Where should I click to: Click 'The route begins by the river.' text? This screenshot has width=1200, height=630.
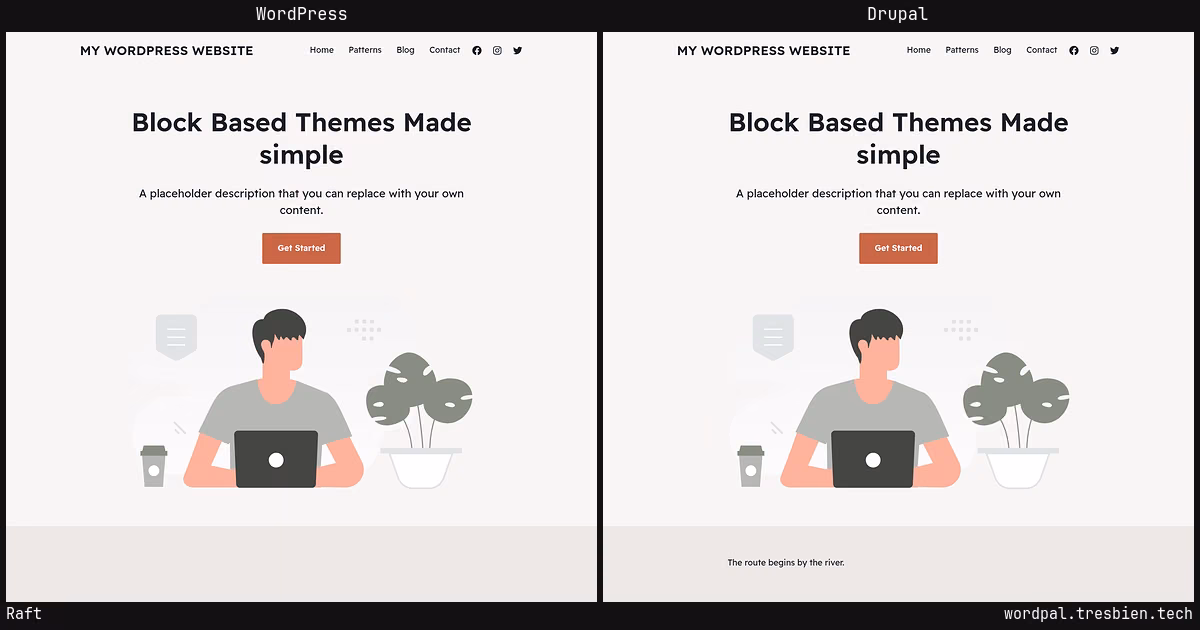(786, 563)
